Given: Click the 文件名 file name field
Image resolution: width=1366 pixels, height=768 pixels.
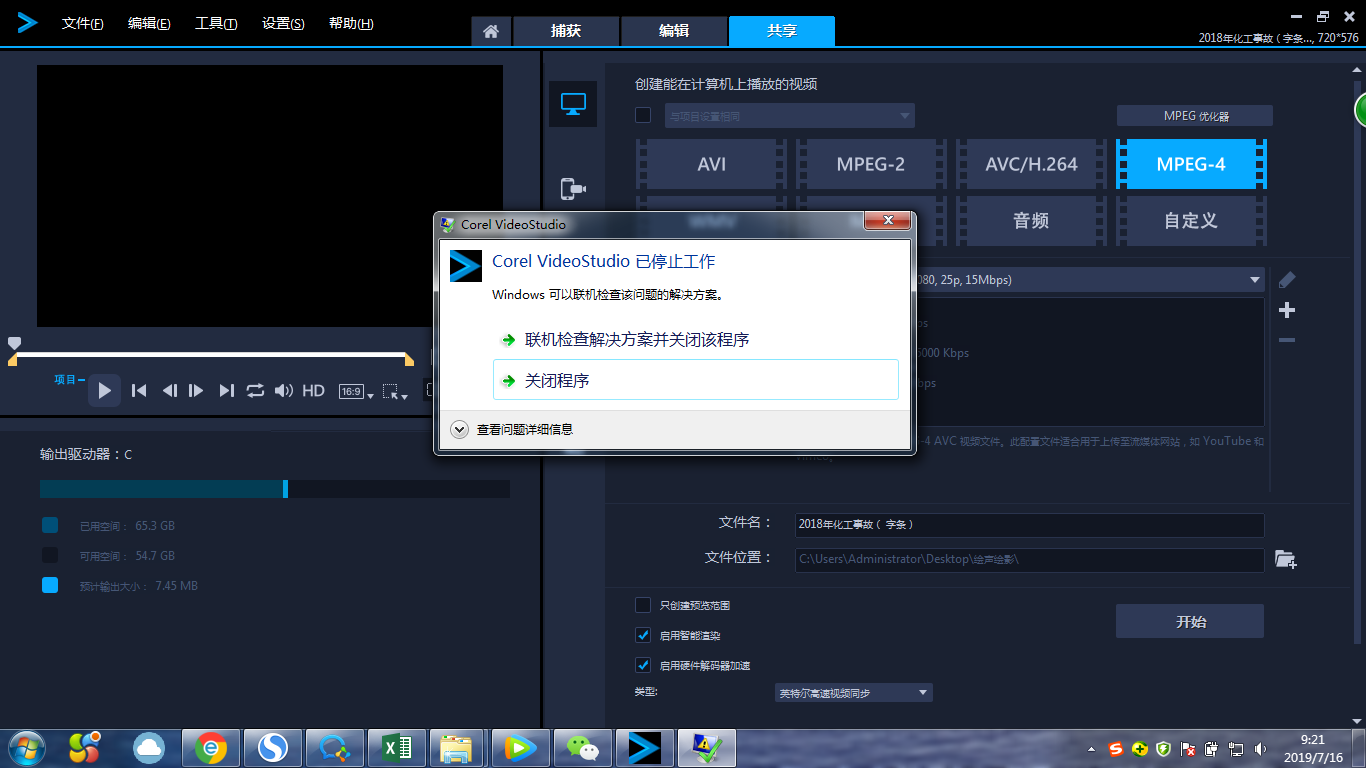Looking at the screenshot, I should pyautogui.click(x=1030, y=524).
